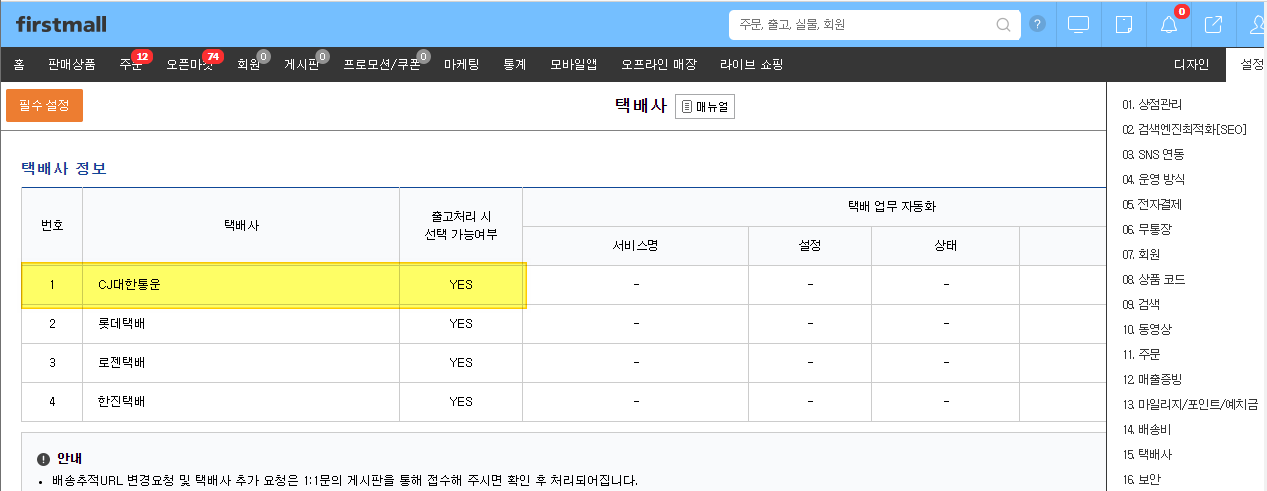Click the search magnifier icon
This screenshot has width=1267, height=491.
tap(1003, 24)
